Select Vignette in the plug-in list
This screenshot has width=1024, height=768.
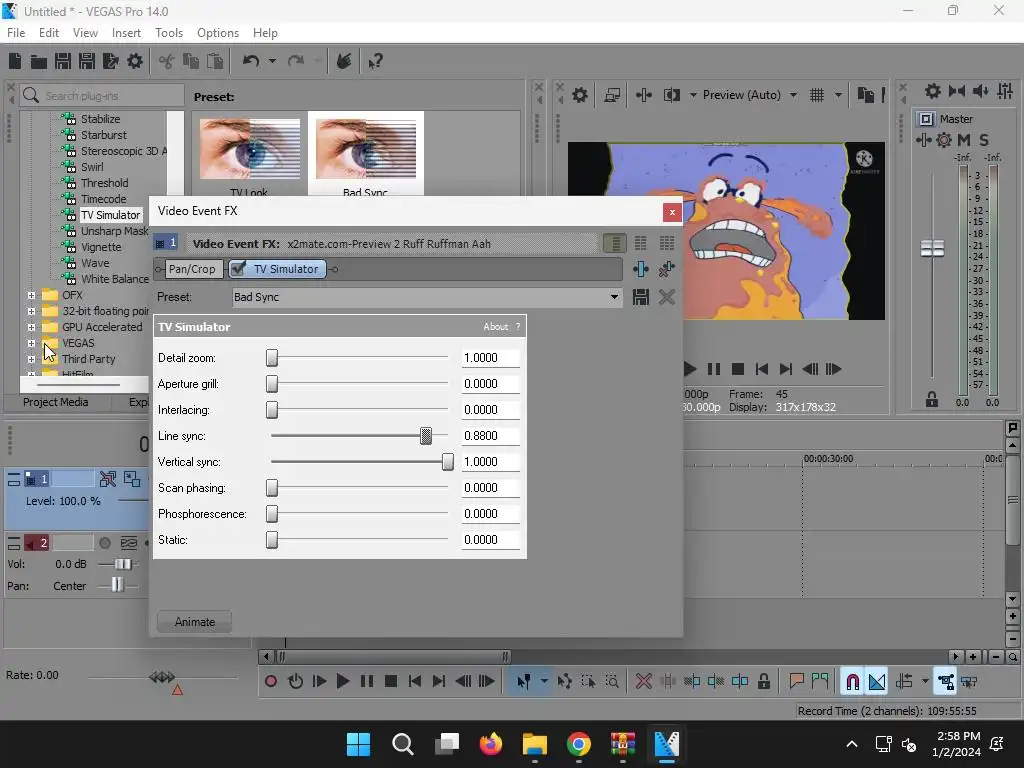pyautogui.click(x=101, y=247)
